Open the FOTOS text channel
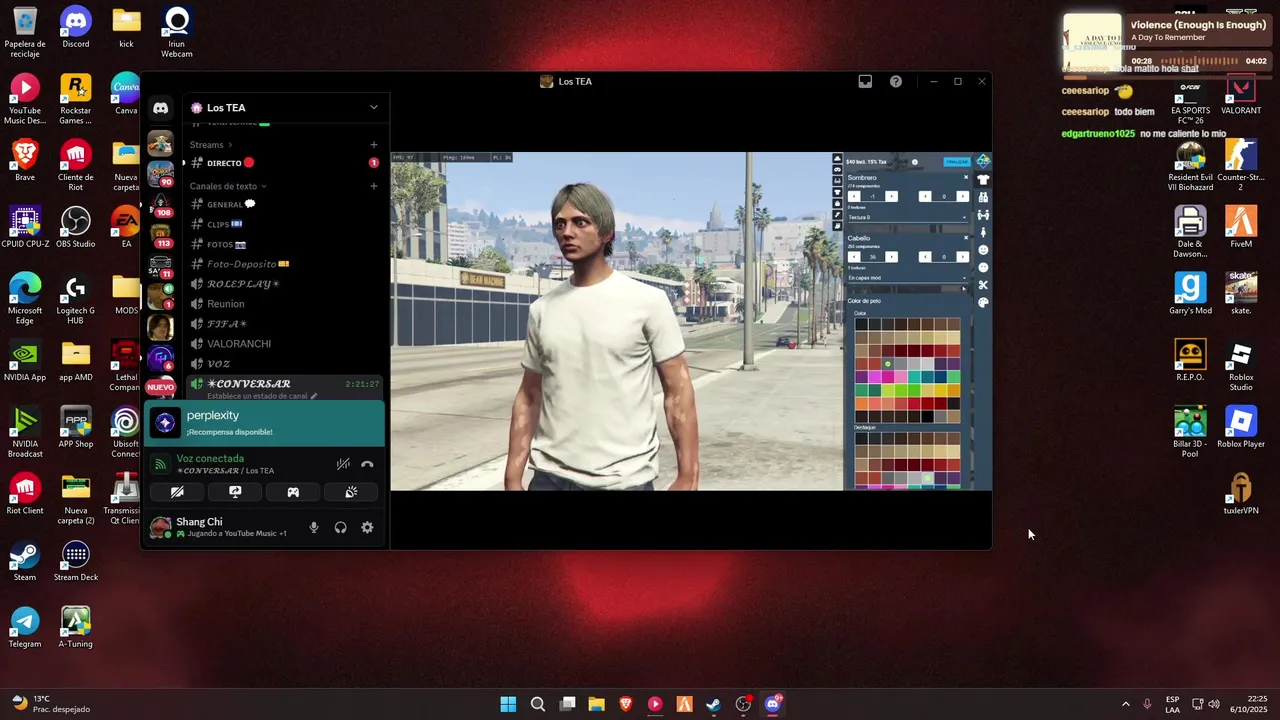This screenshot has width=1280, height=720. tap(284, 244)
